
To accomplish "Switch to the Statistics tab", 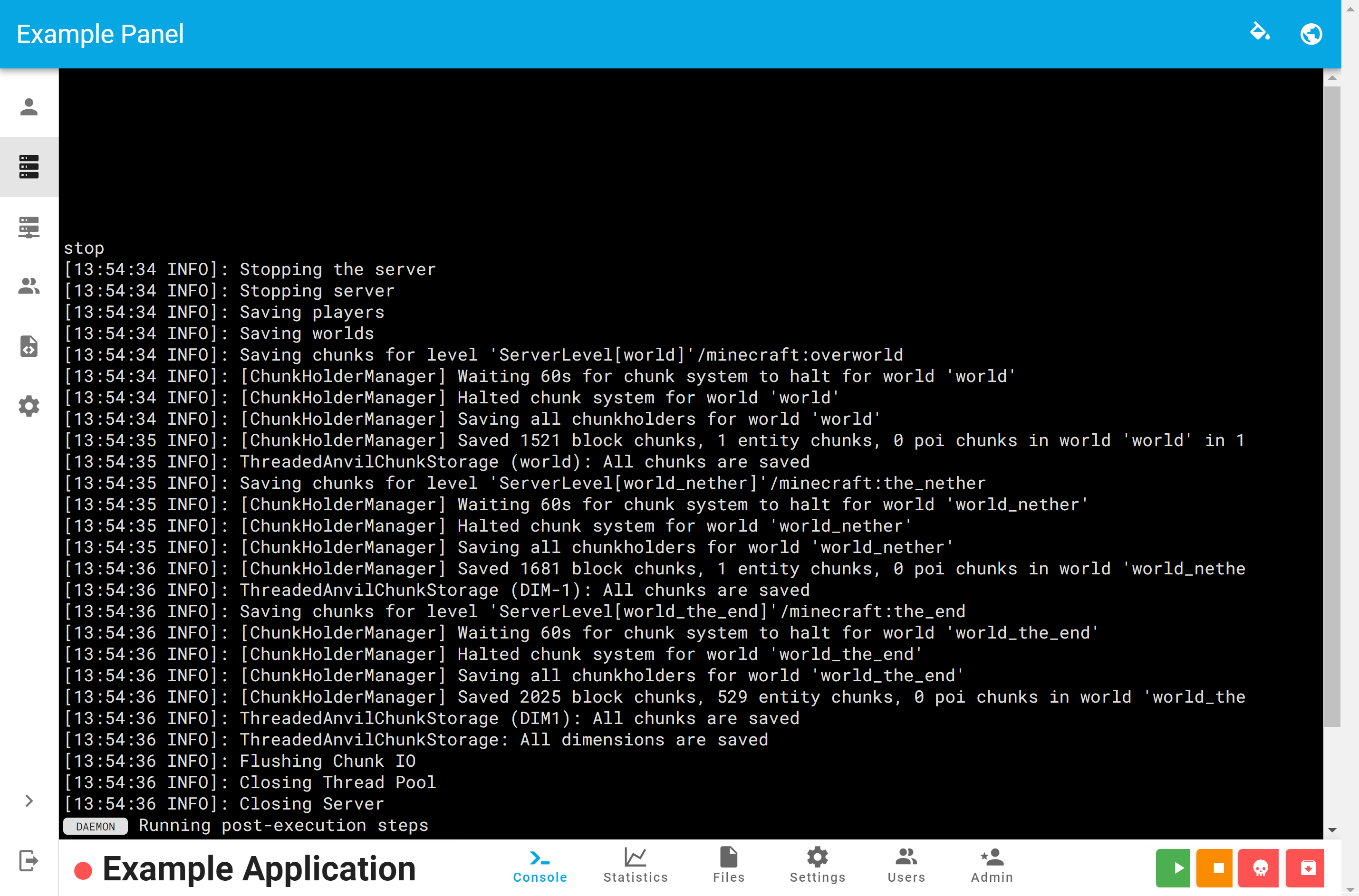I will coord(635,865).
